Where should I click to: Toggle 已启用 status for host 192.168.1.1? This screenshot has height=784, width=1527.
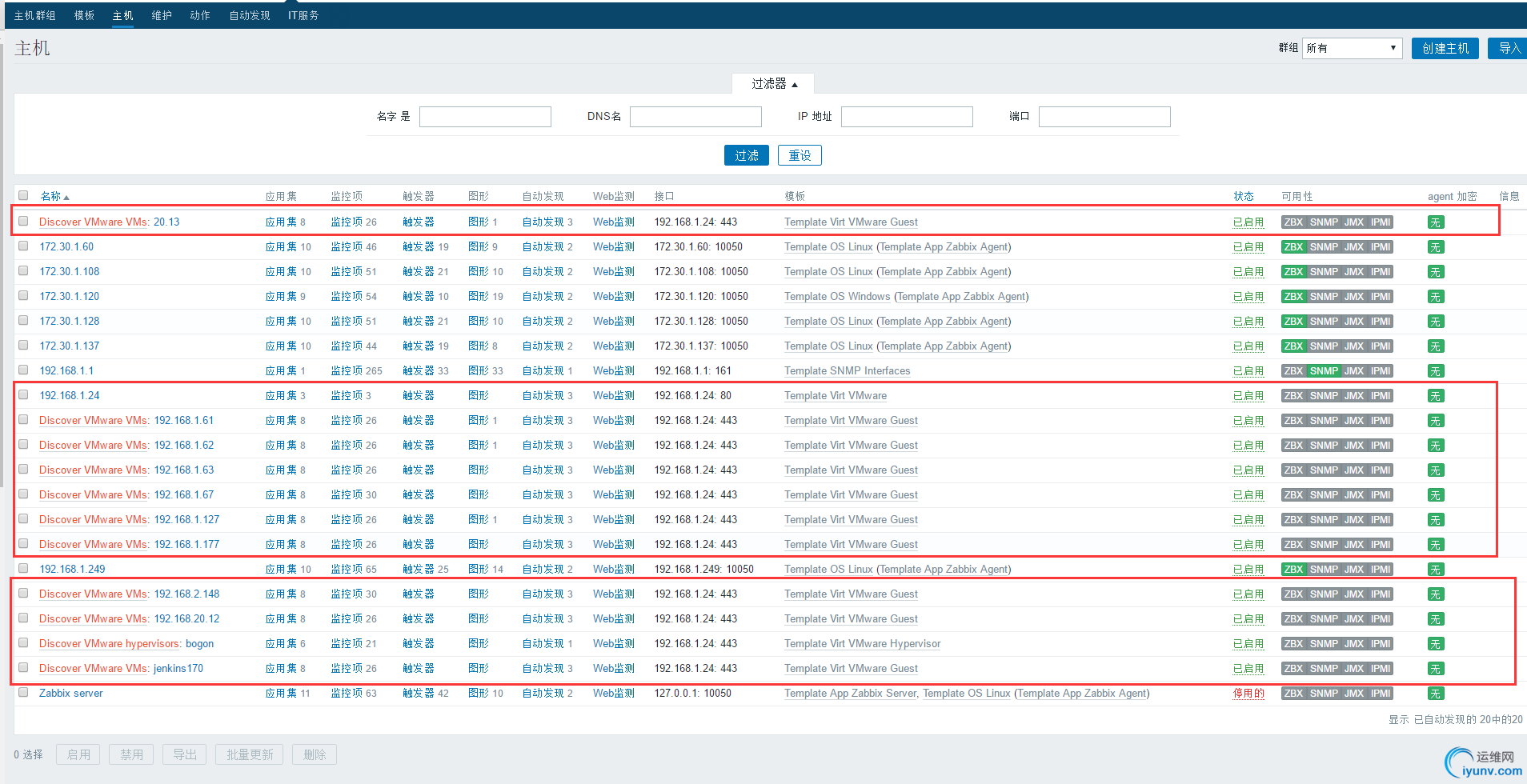(1248, 370)
